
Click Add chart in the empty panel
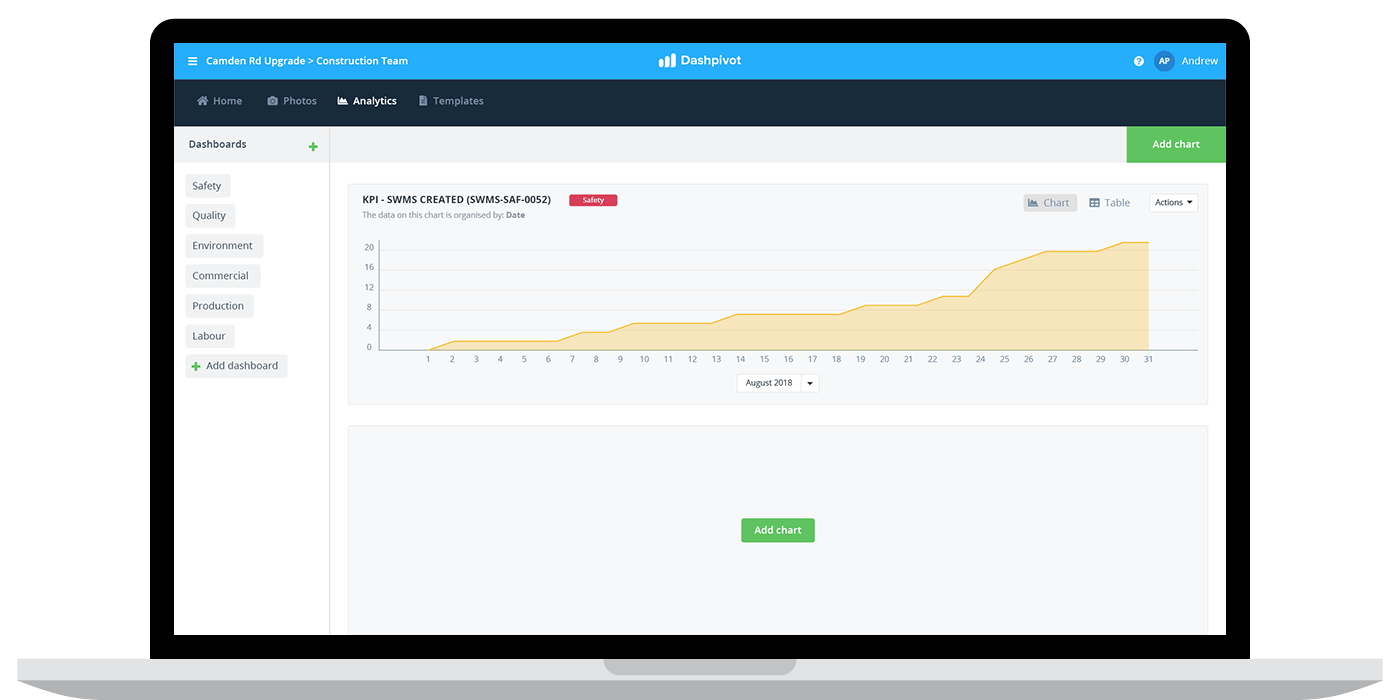tap(778, 530)
